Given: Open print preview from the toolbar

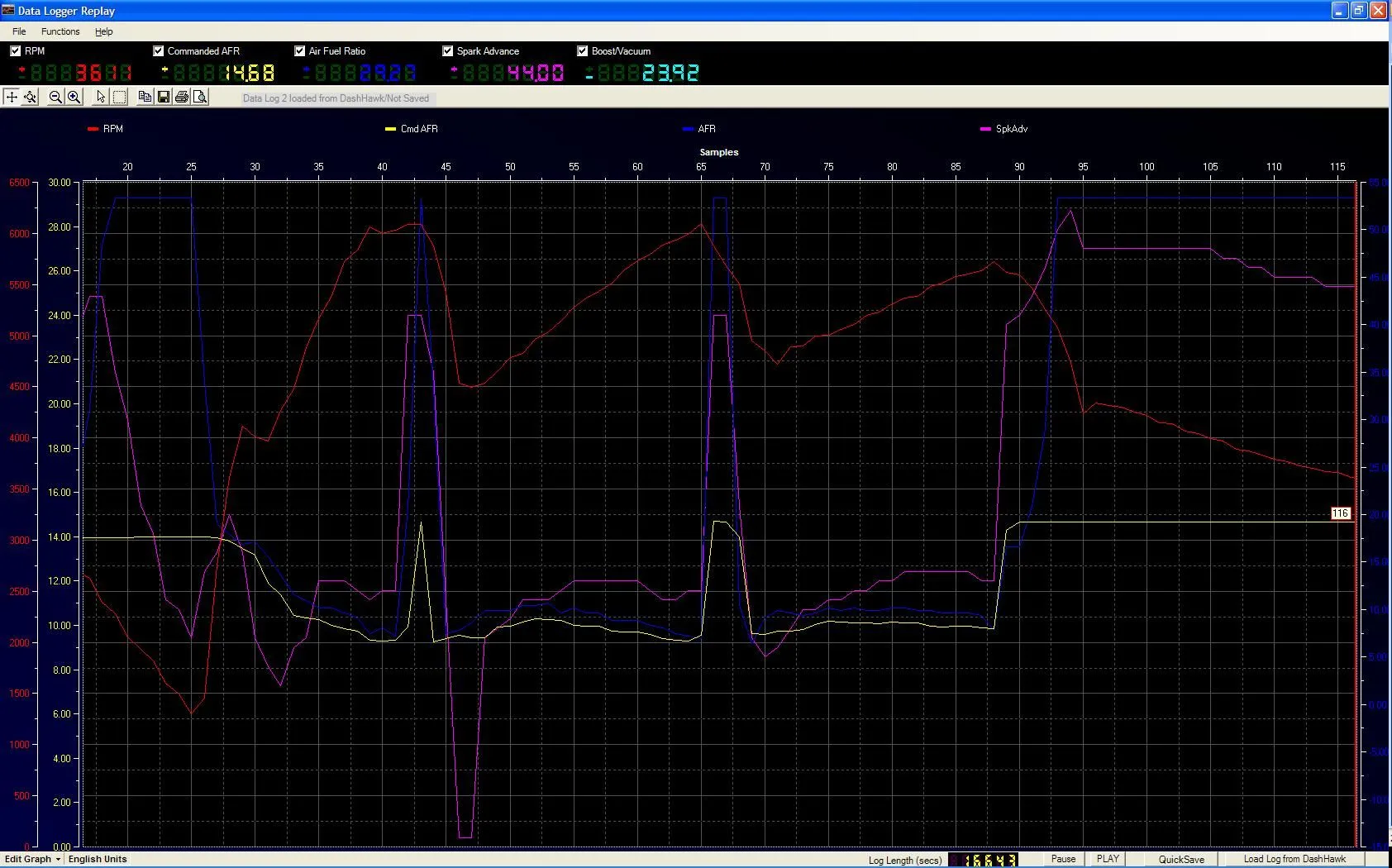Looking at the screenshot, I should [x=201, y=97].
